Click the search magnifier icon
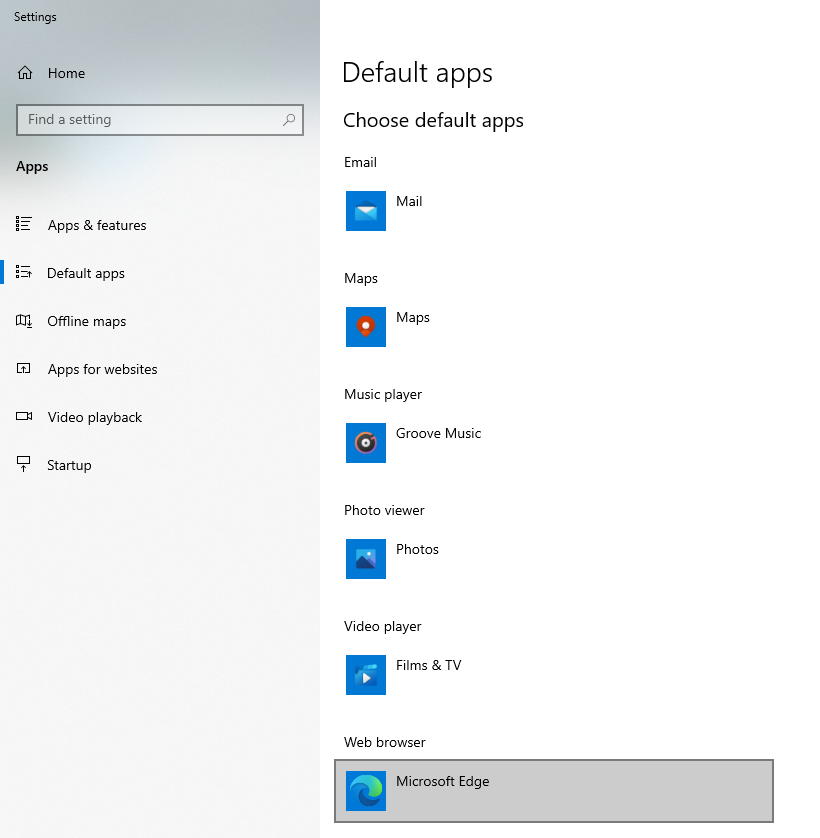 tap(289, 119)
